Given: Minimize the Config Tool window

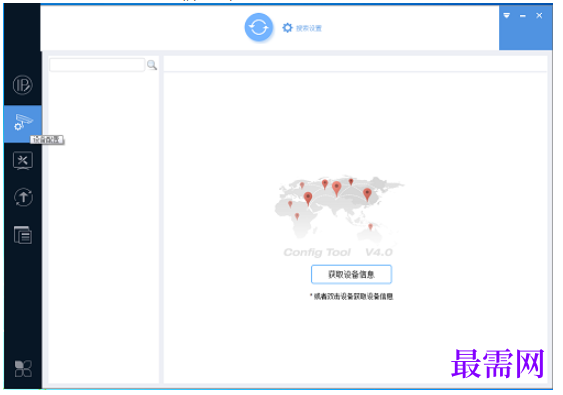Looking at the screenshot, I should point(523,16).
